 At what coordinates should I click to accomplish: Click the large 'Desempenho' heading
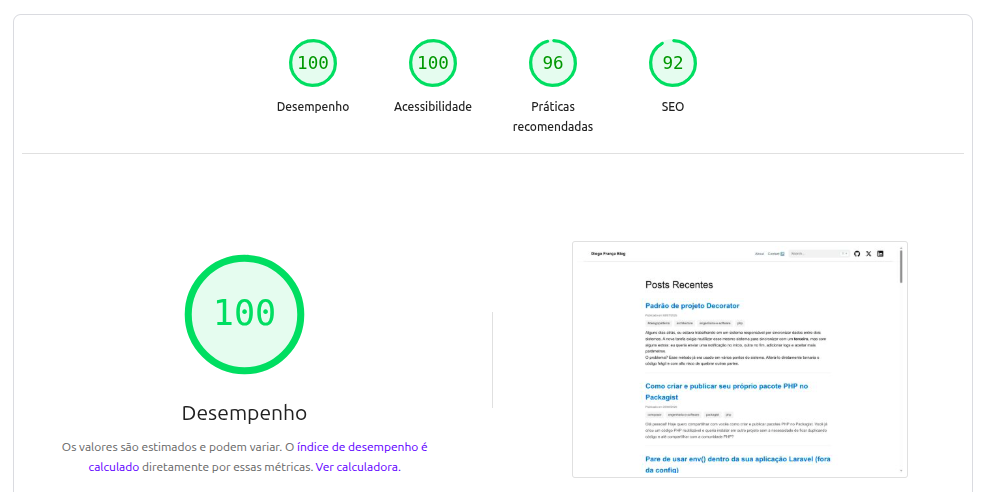244,413
